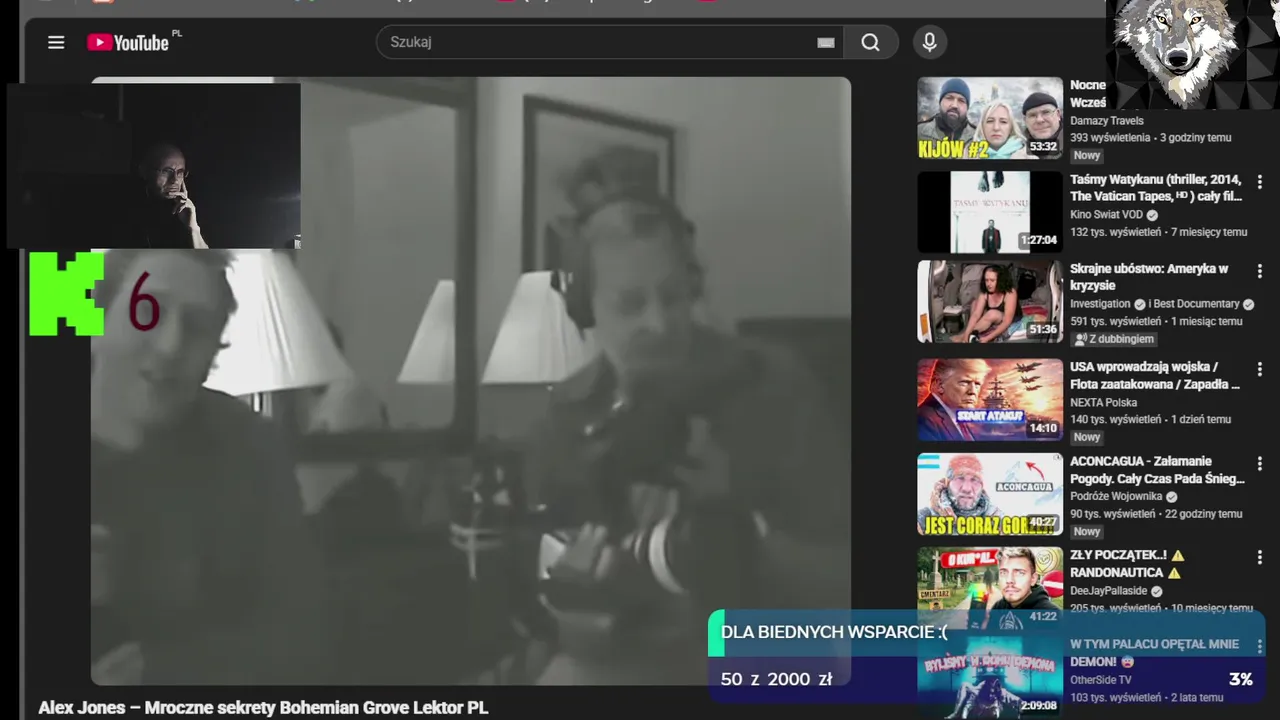Click the Z dubbingiem badge
Viewport: 1280px width, 720px height.
click(1114, 339)
